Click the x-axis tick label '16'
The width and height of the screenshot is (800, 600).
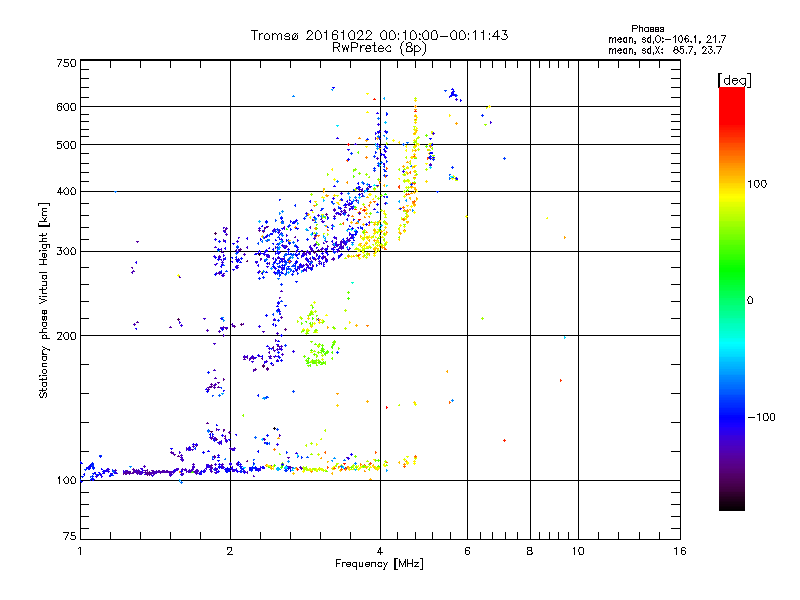click(680, 551)
